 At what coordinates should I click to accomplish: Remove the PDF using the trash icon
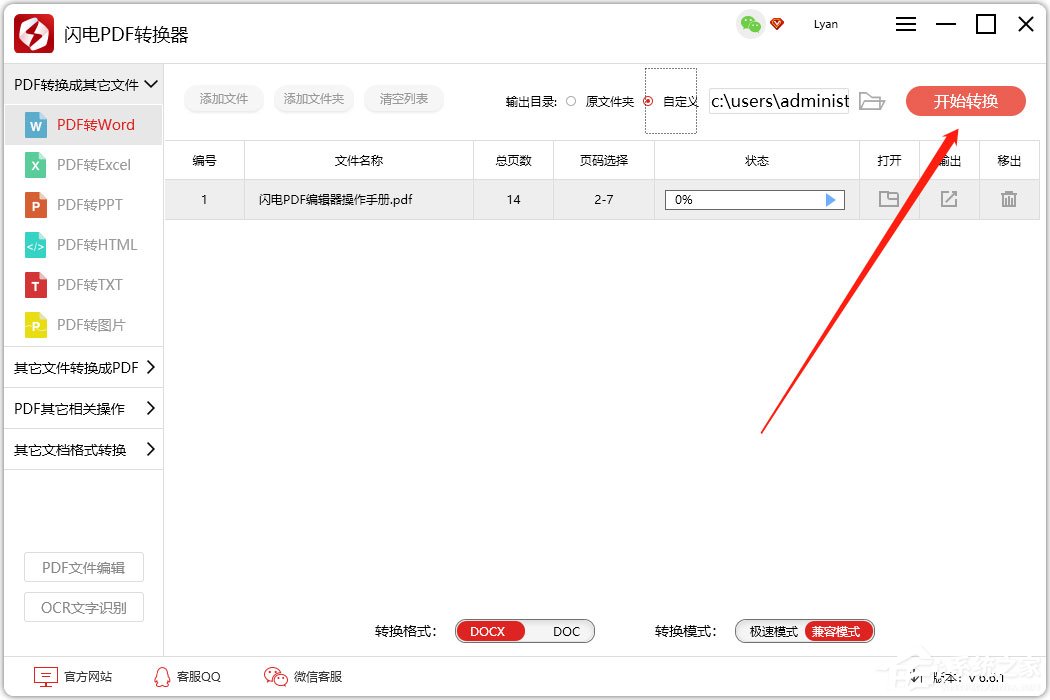(x=1009, y=199)
